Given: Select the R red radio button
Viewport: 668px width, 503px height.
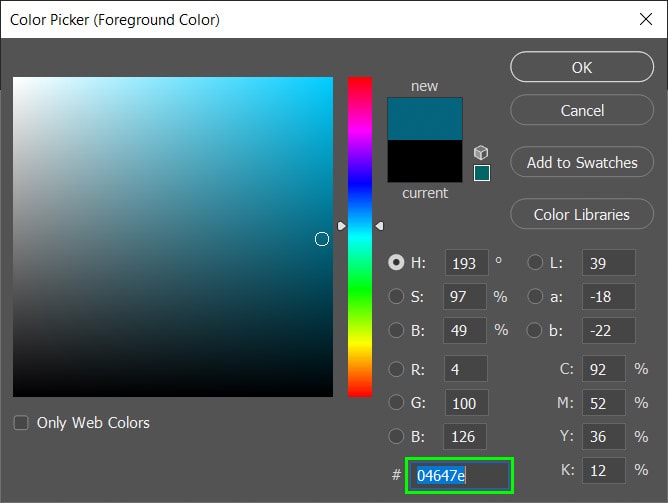Looking at the screenshot, I should click(x=397, y=368).
